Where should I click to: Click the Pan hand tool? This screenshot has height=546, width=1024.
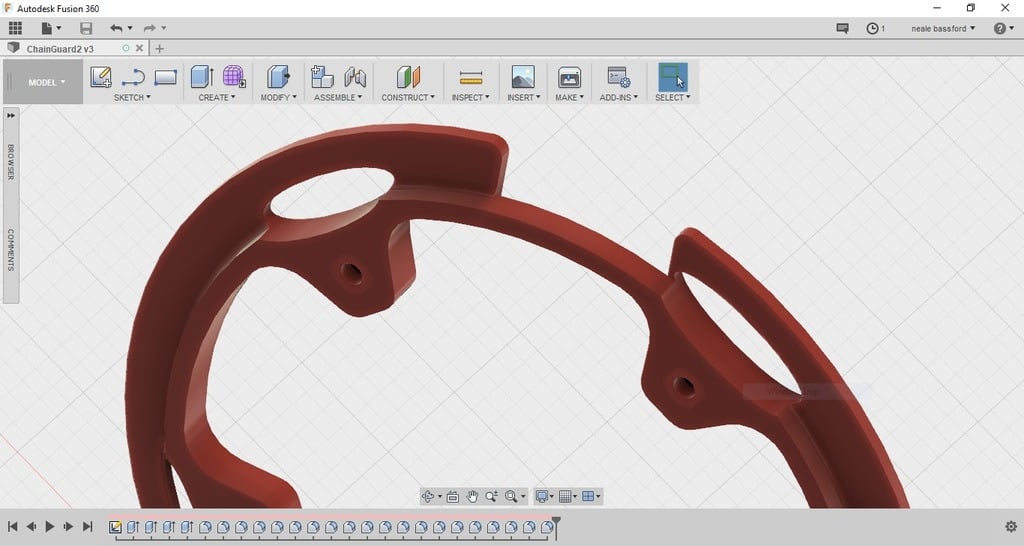click(x=472, y=496)
